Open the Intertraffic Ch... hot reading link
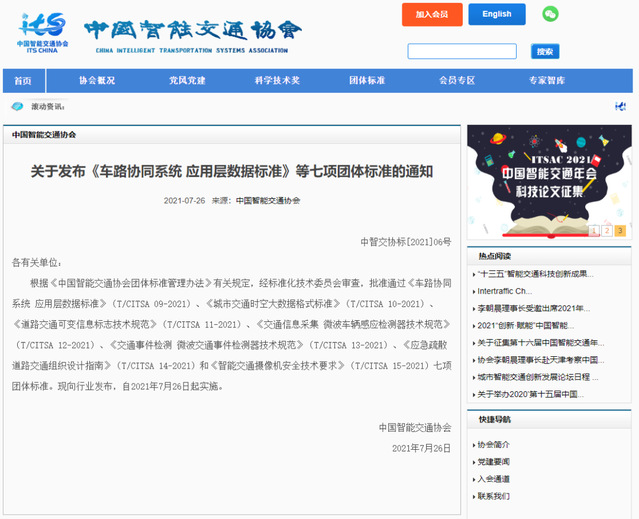The height and width of the screenshot is (519, 639). pyautogui.click(x=519, y=291)
